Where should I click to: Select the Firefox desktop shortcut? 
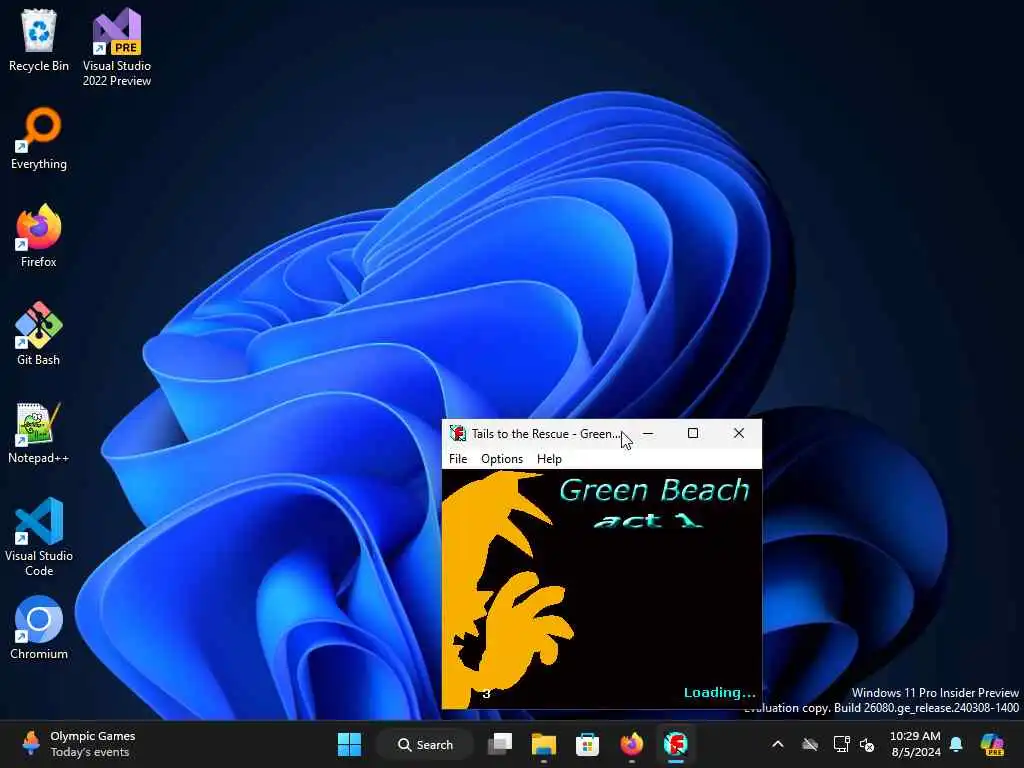pyautogui.click(x=39, y=236)
